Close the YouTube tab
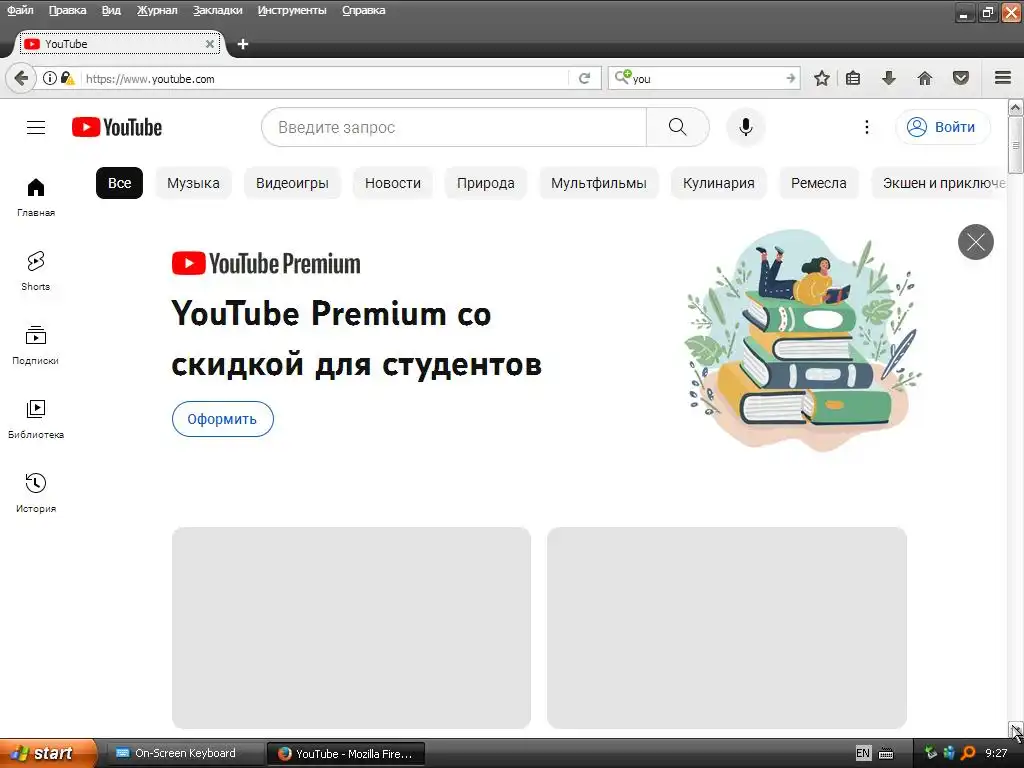The image size is (1024, 768). click(210, 44)
